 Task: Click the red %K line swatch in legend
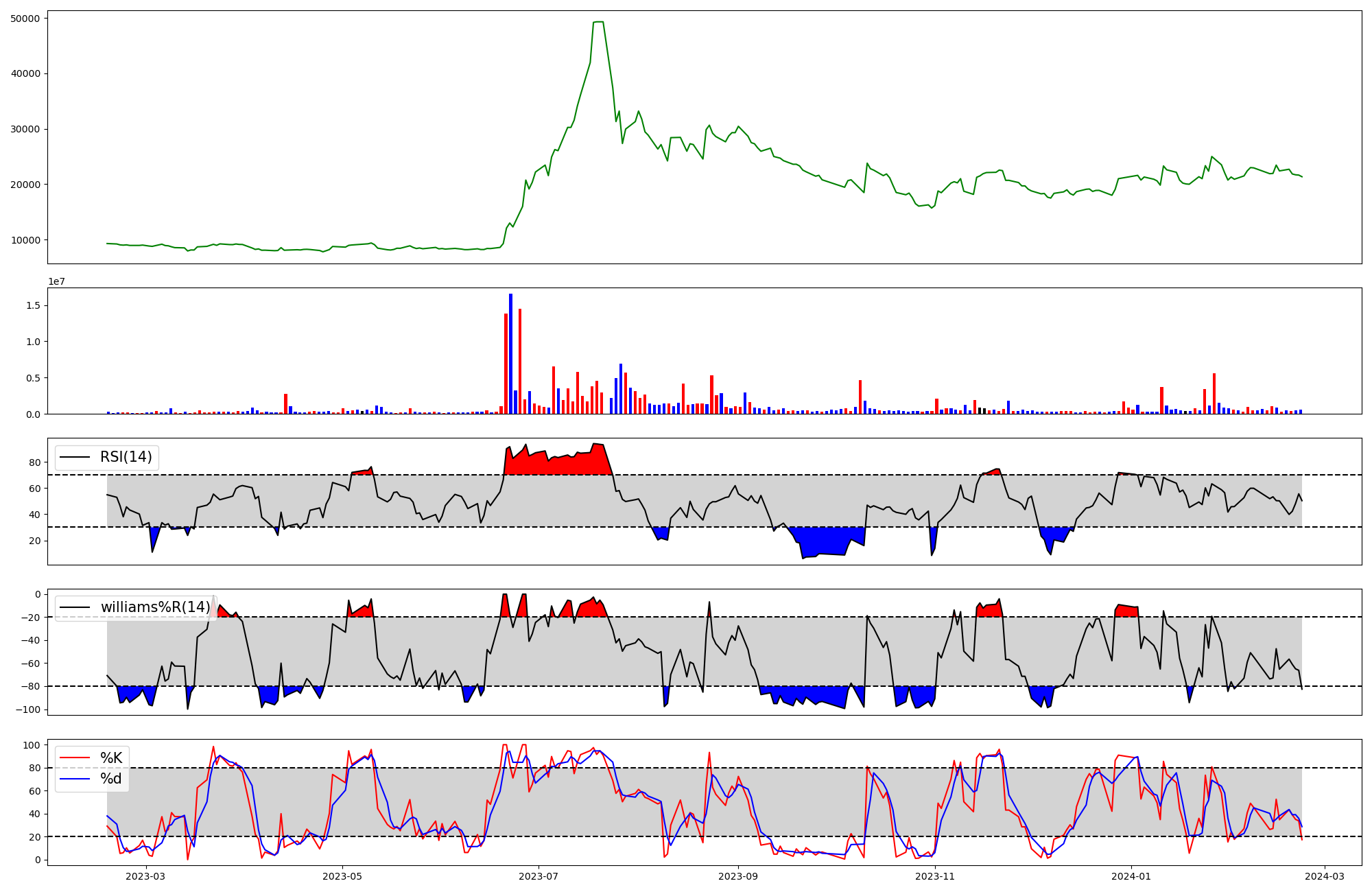click(75, 758)
